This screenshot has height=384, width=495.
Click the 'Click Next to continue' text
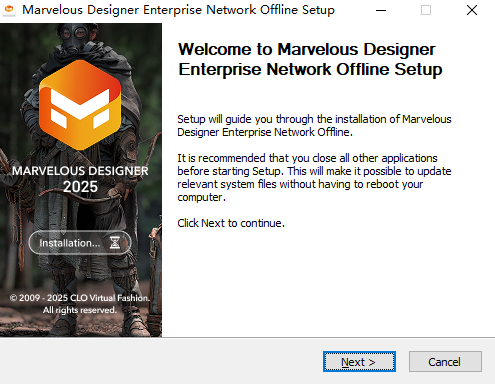(231, 223)
